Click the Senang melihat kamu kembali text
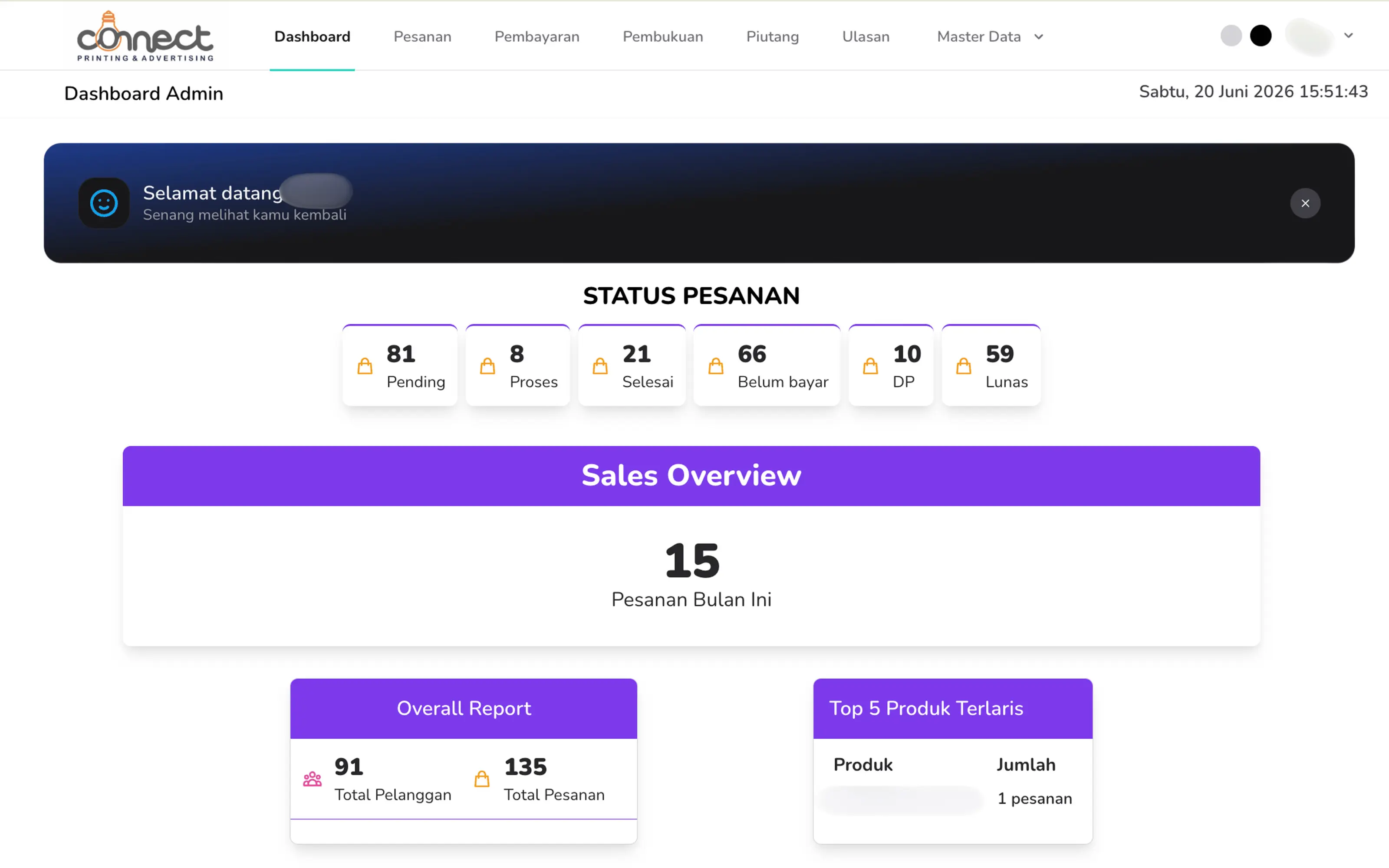The height and width of the screenshot is (868, 1389). pyautogui.click(x=244, y=215)
